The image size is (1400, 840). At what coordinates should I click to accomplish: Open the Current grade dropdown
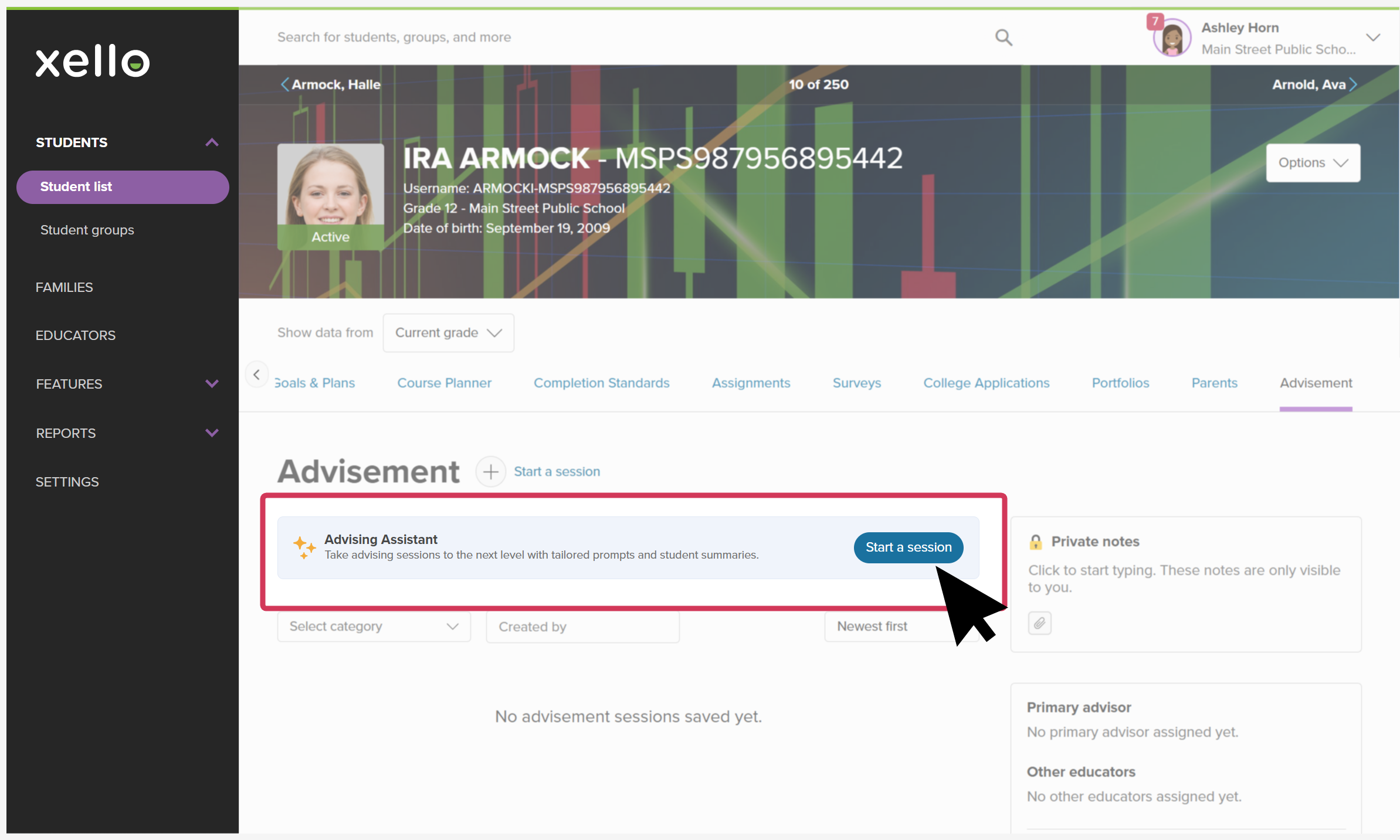[449, 333]
